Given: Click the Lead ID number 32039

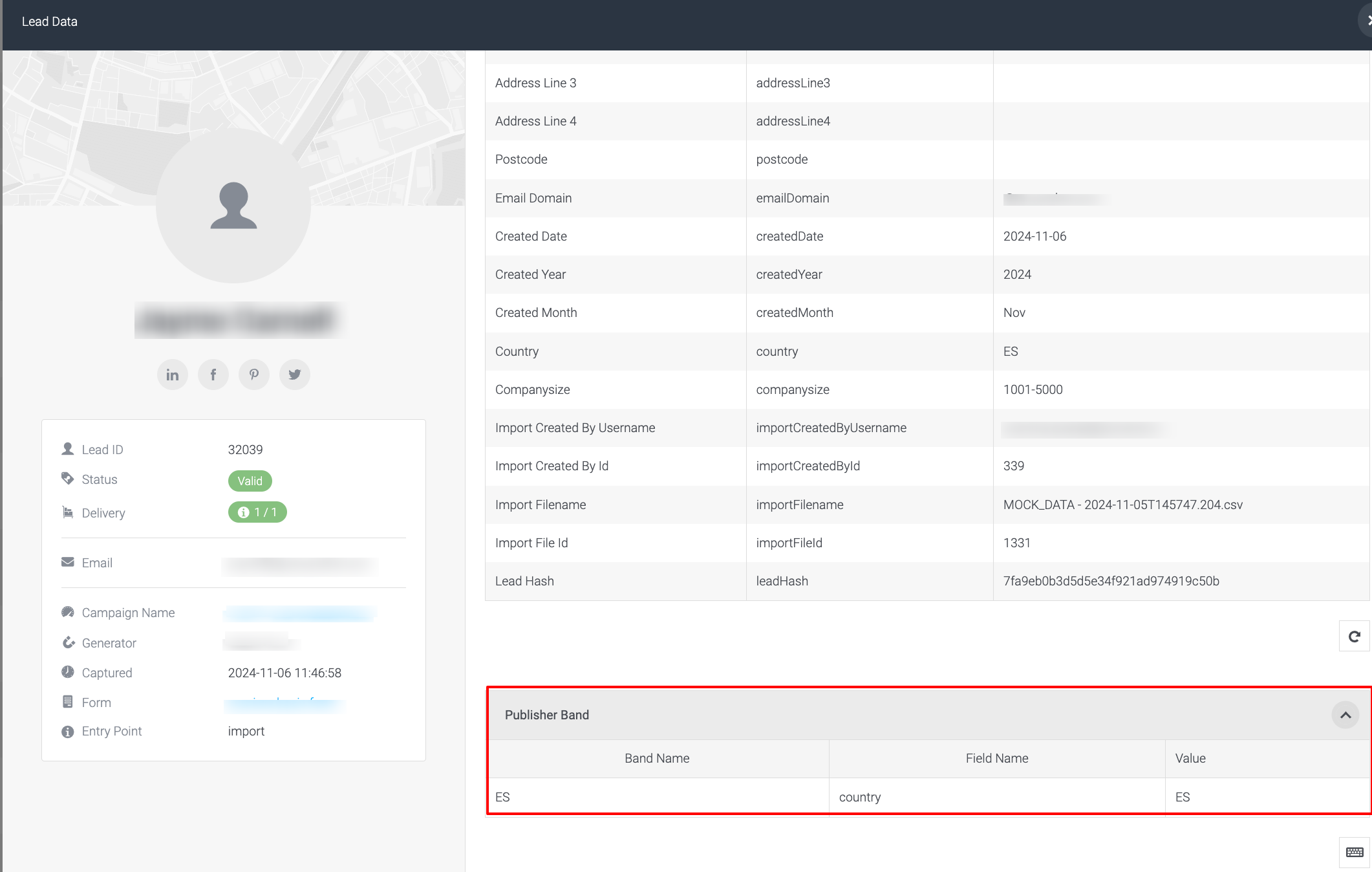Looking at the screenshot, I should [246, 450].
